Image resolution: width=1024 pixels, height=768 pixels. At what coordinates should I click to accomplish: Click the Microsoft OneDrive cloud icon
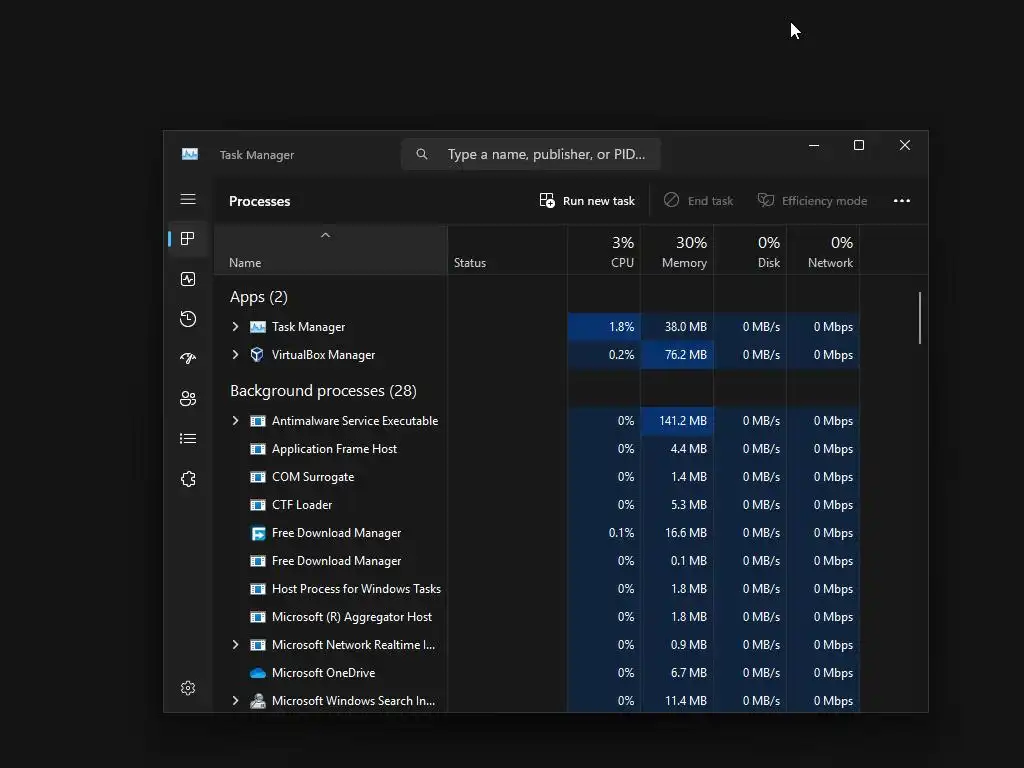[258, 673]
